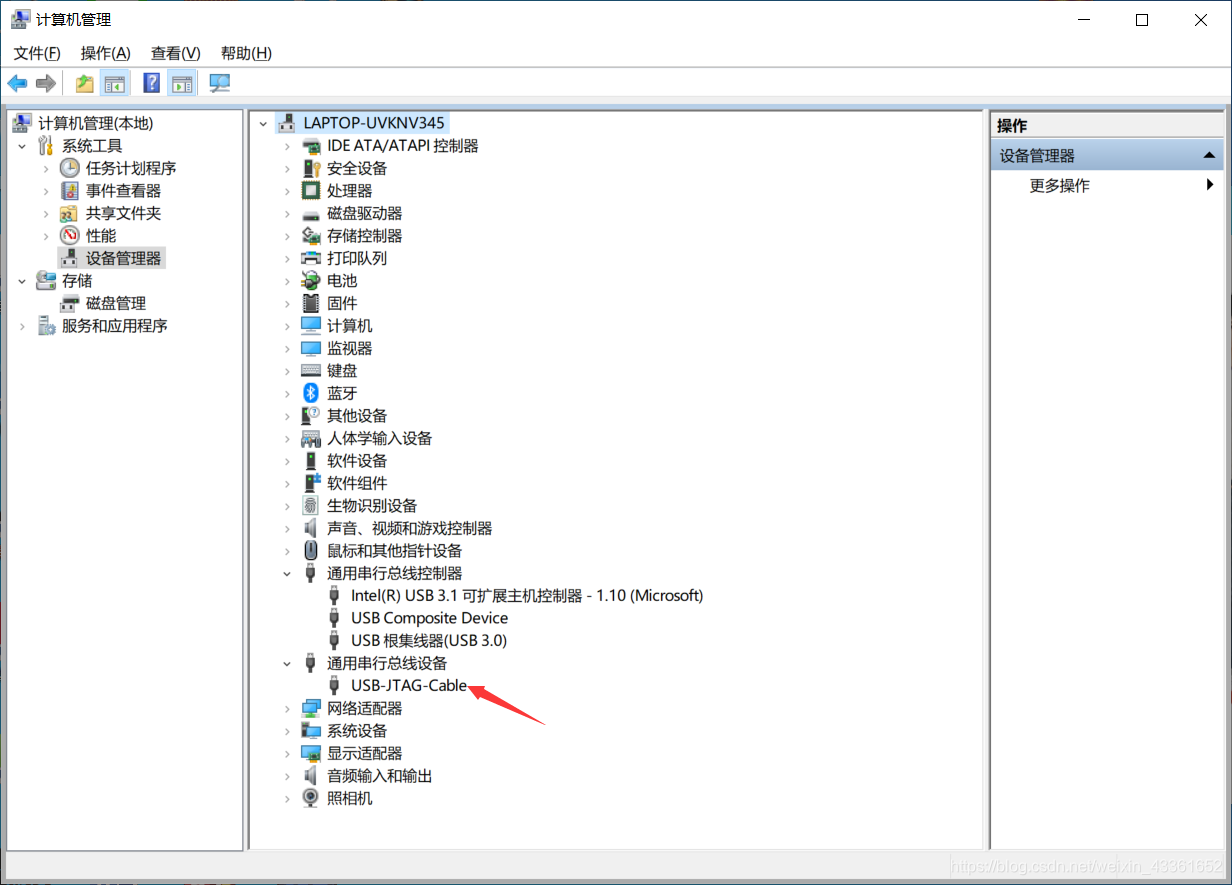Click the 键盘 keyboard icon
Image resolution: width=1232 pixels, height=885 pixels.
click(311, 371)
